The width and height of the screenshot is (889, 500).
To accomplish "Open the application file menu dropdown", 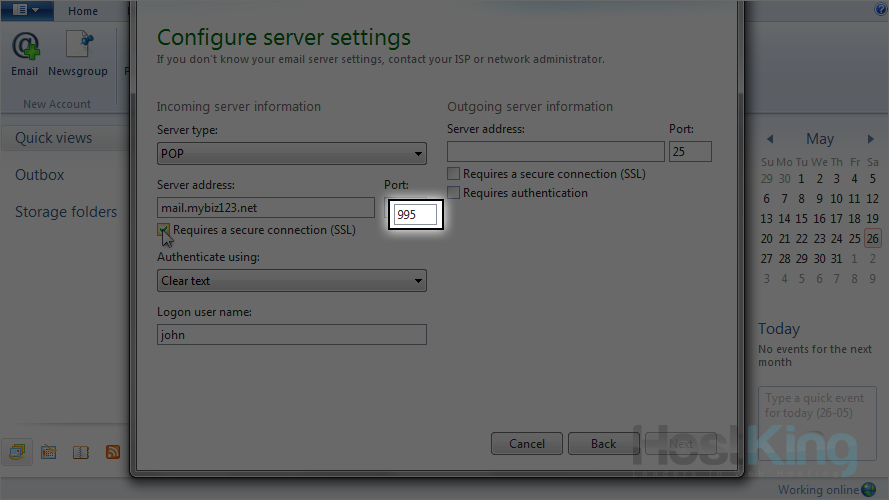I will point(27,10).
